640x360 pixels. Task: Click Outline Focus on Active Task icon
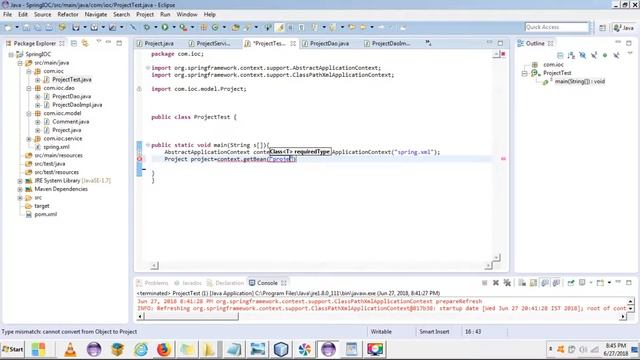pyautogui.click(x=560, y=55)
